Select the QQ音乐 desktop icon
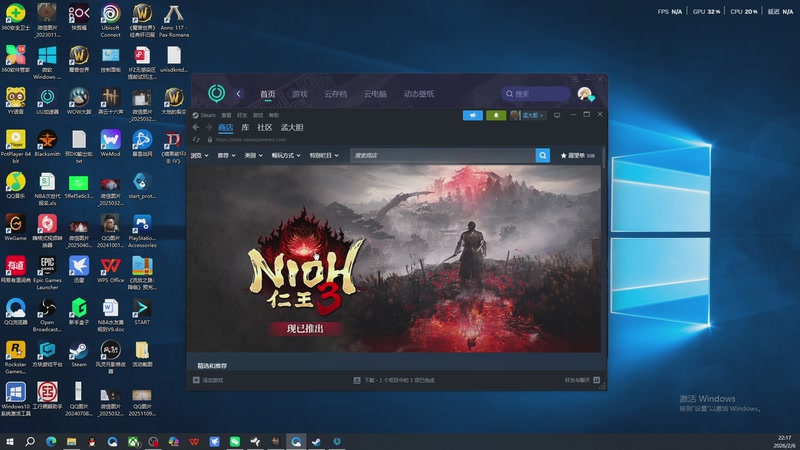 15,185
